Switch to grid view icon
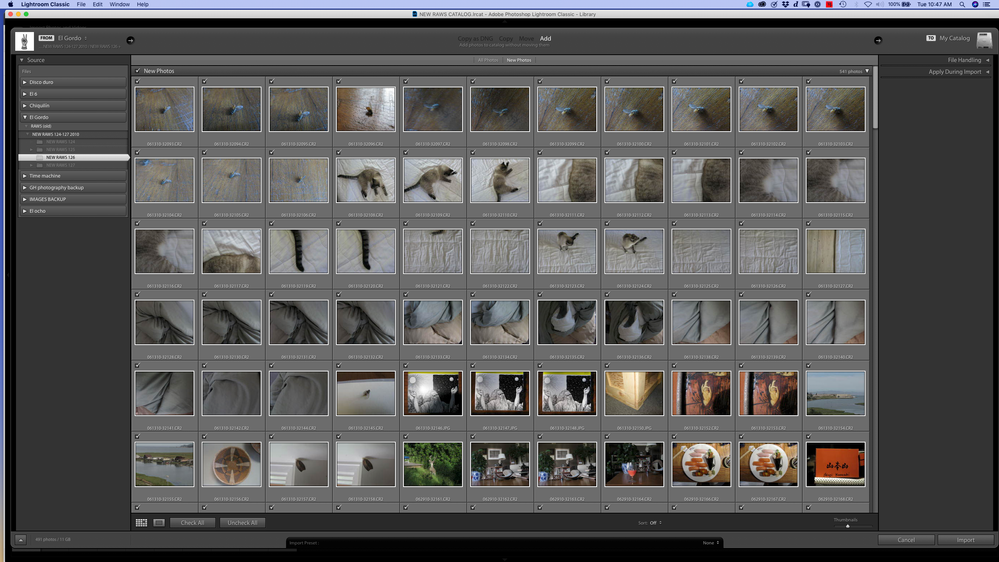999x562 pixels. point(141,523)
